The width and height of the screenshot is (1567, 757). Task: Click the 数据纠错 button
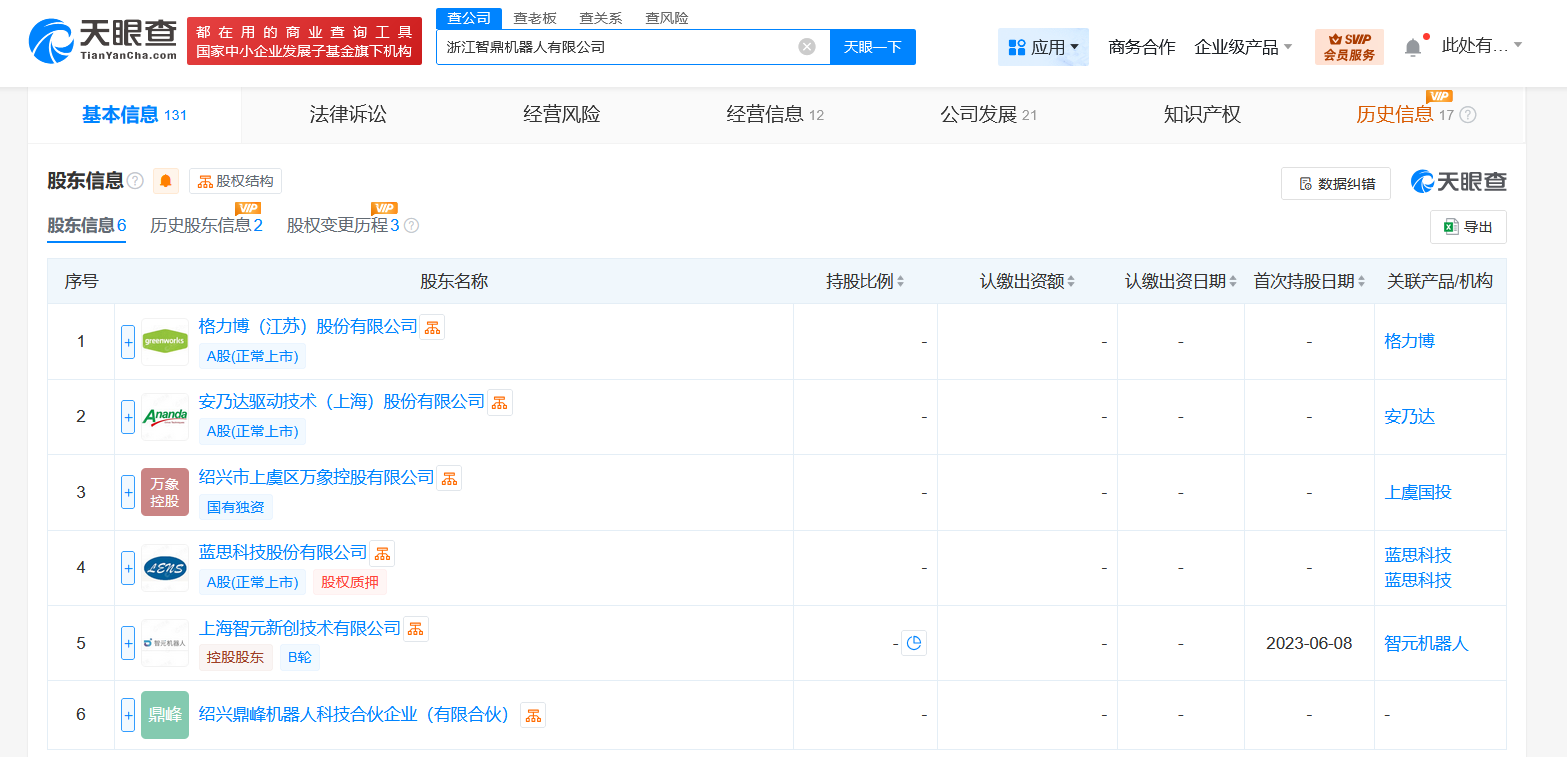click(1336, 183)
